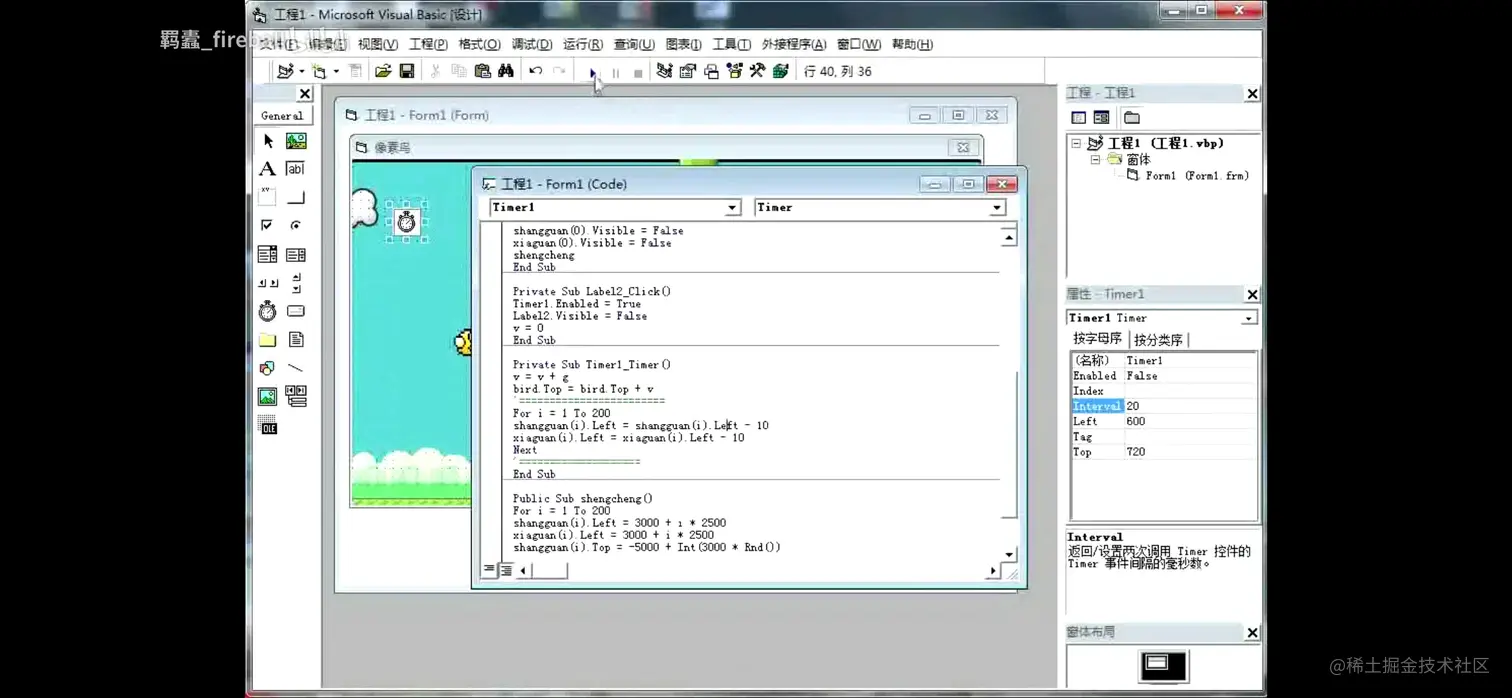Select the CheckBox tool in toolbox

coord(268,226)
